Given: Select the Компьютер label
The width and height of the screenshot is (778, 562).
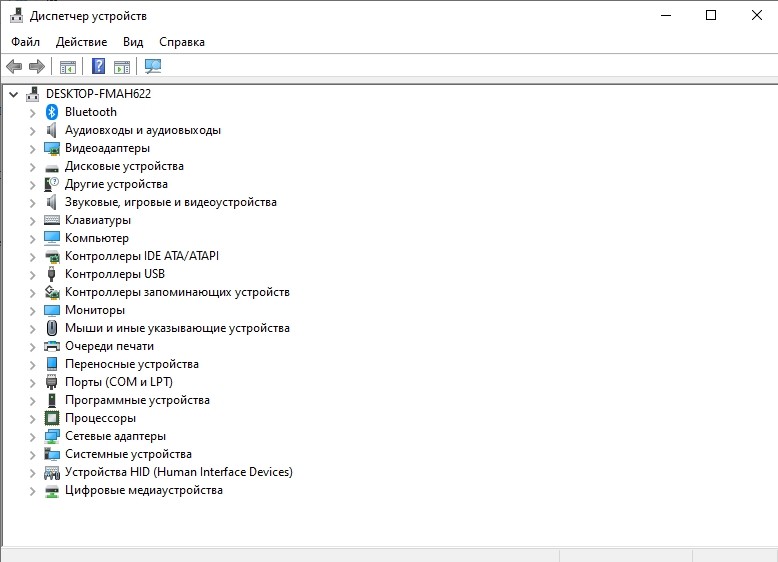Looking at the screenshot, I should pyautogui.click(x=97, y=238).
